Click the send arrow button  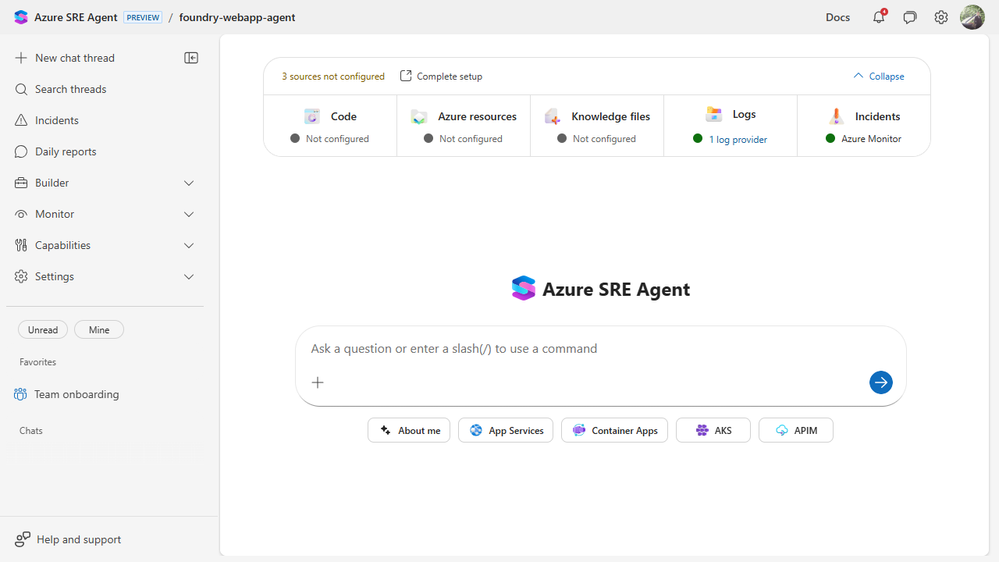tap(880, 382)
